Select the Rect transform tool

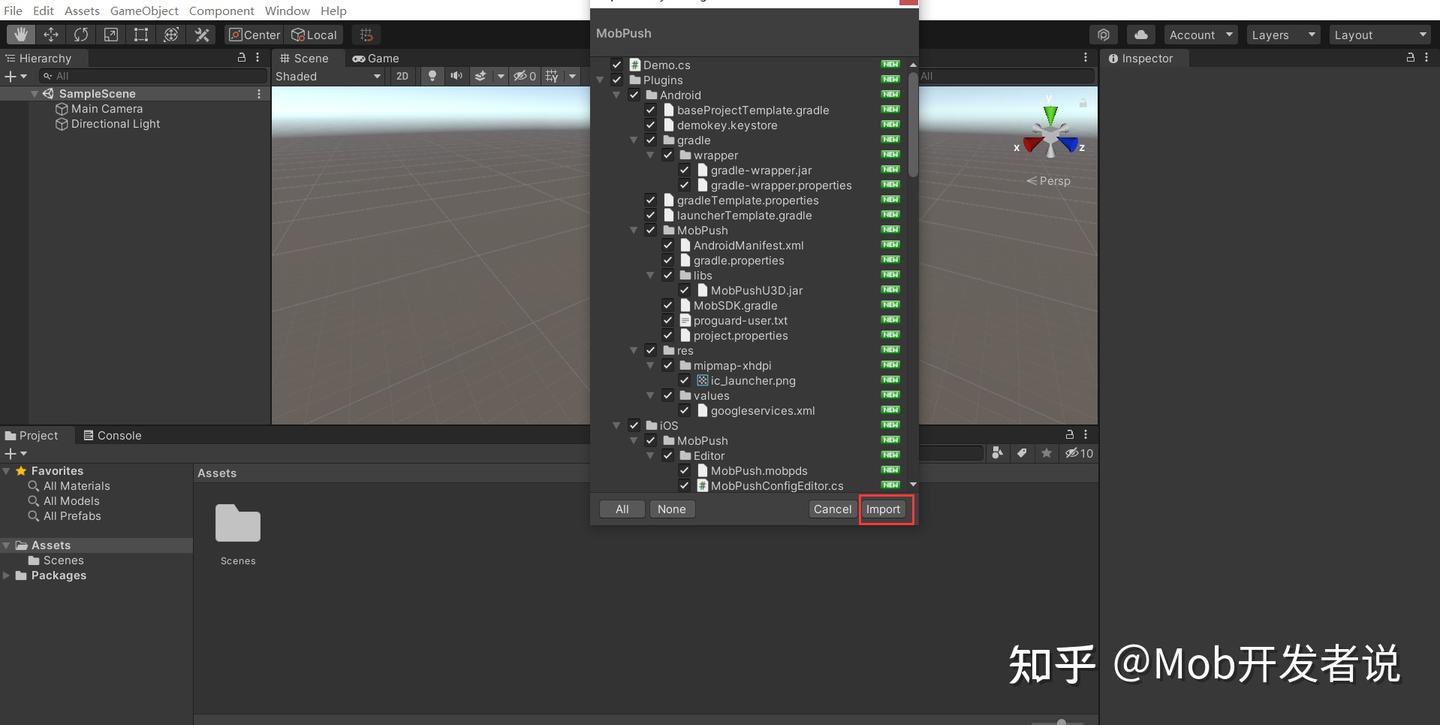141,35
